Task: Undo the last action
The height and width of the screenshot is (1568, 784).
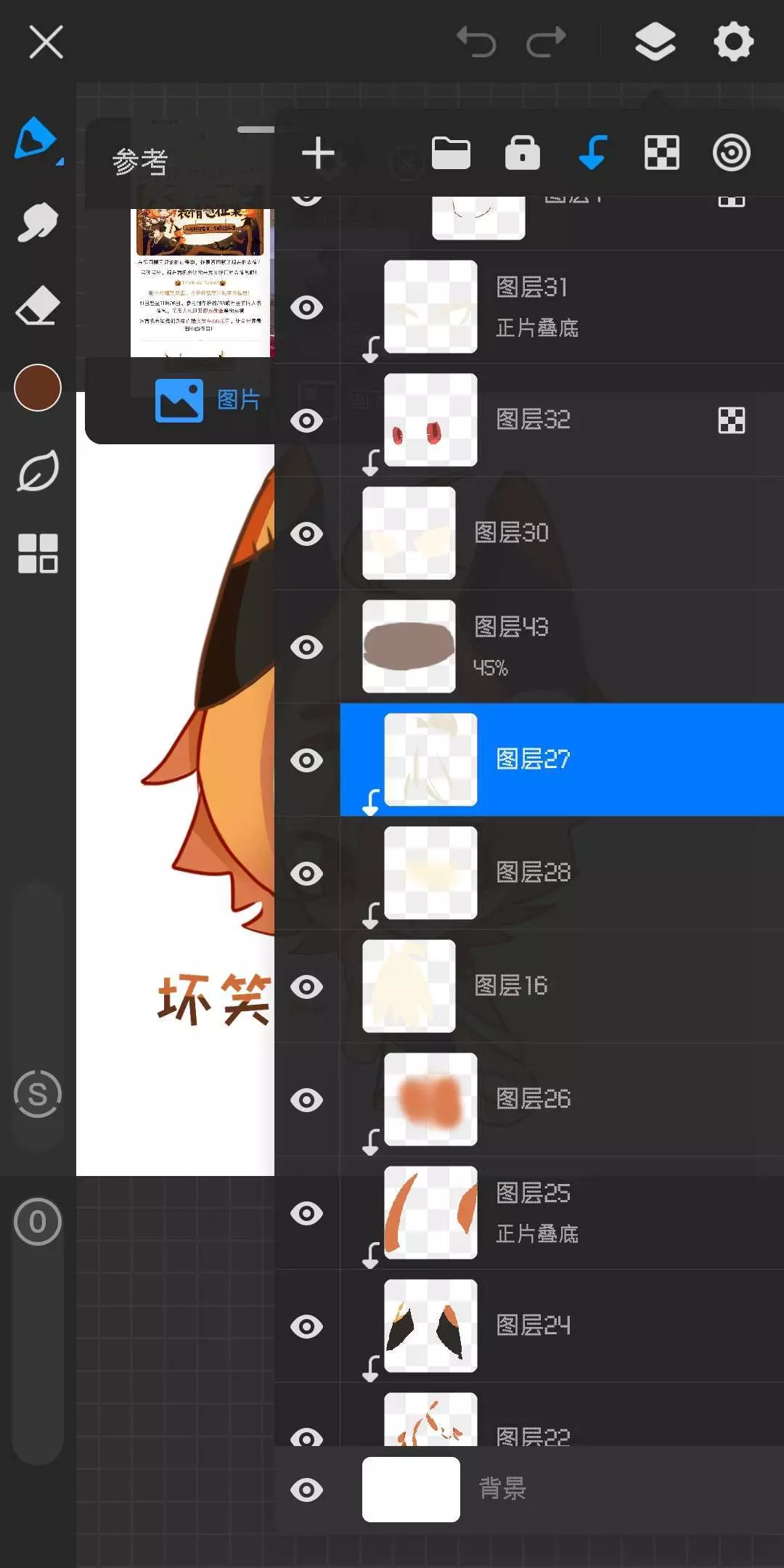Action: coord(476,41)
